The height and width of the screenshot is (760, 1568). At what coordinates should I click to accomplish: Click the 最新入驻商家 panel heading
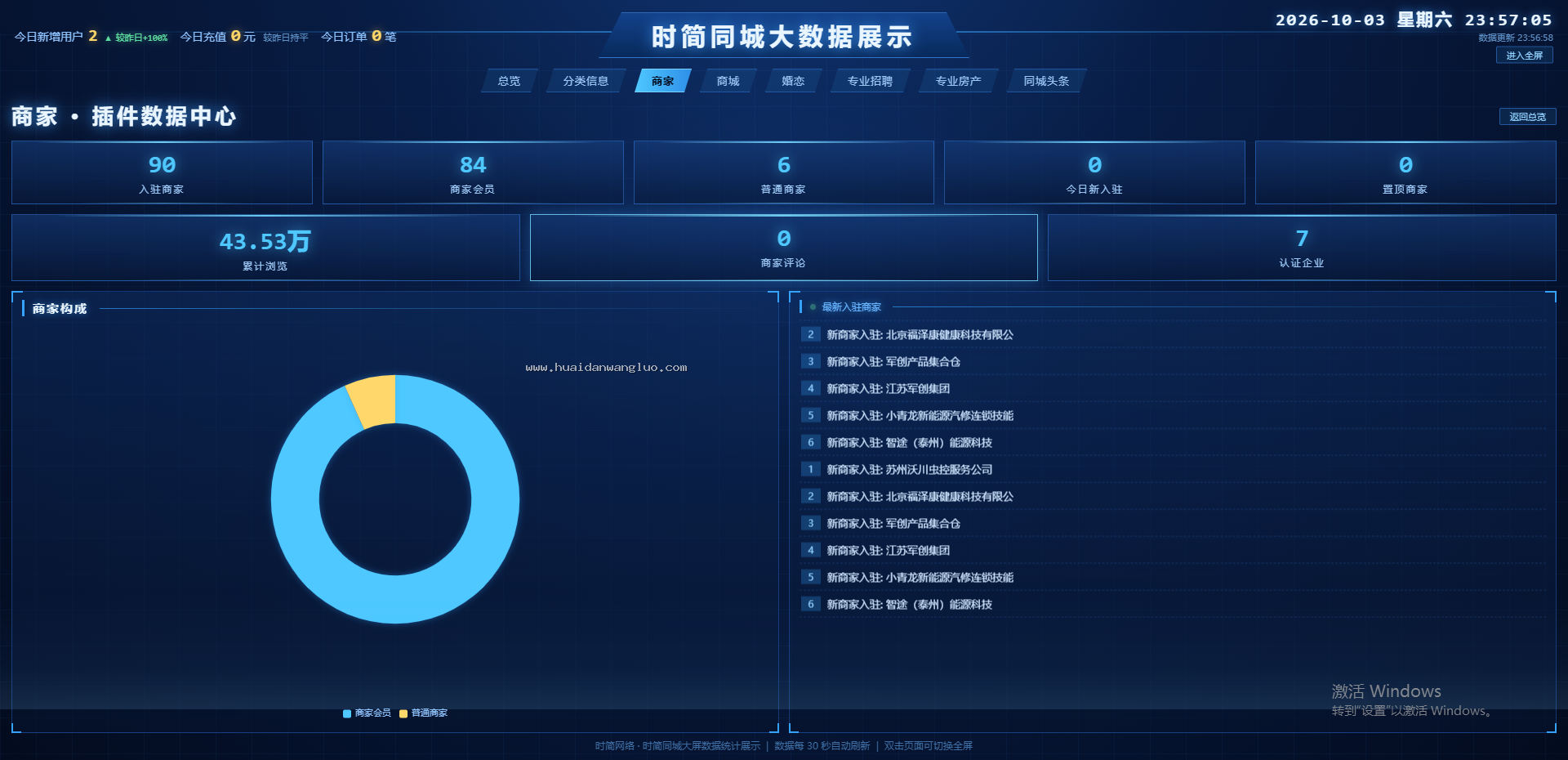[852, 307]
